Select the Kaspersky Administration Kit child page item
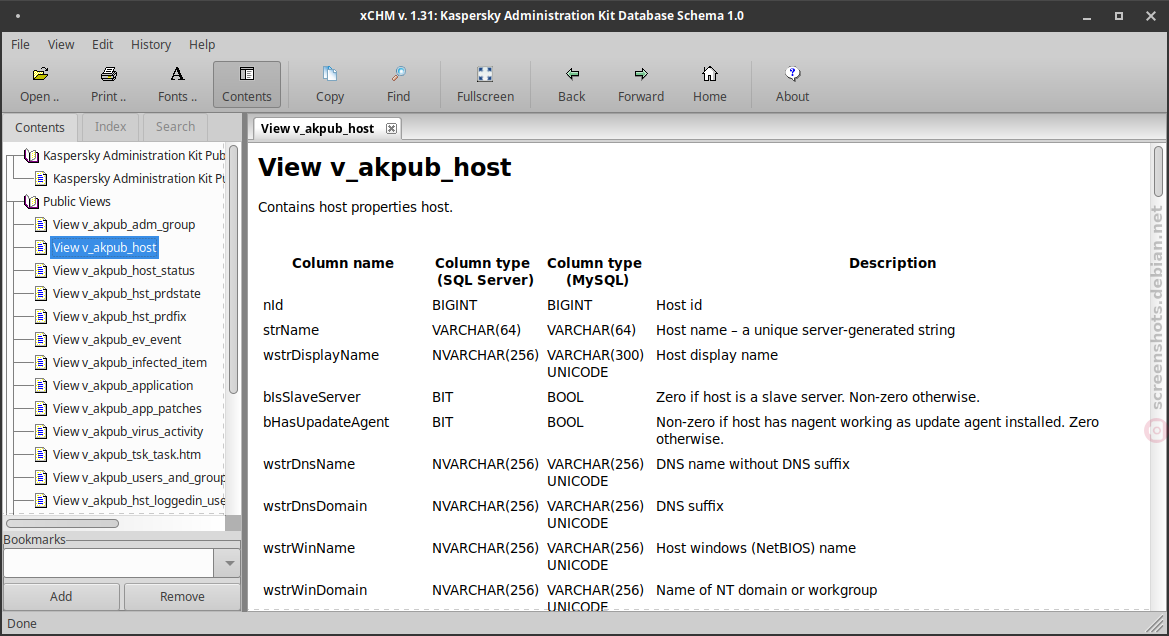The image size is (1169, 636). pos(138,179)
